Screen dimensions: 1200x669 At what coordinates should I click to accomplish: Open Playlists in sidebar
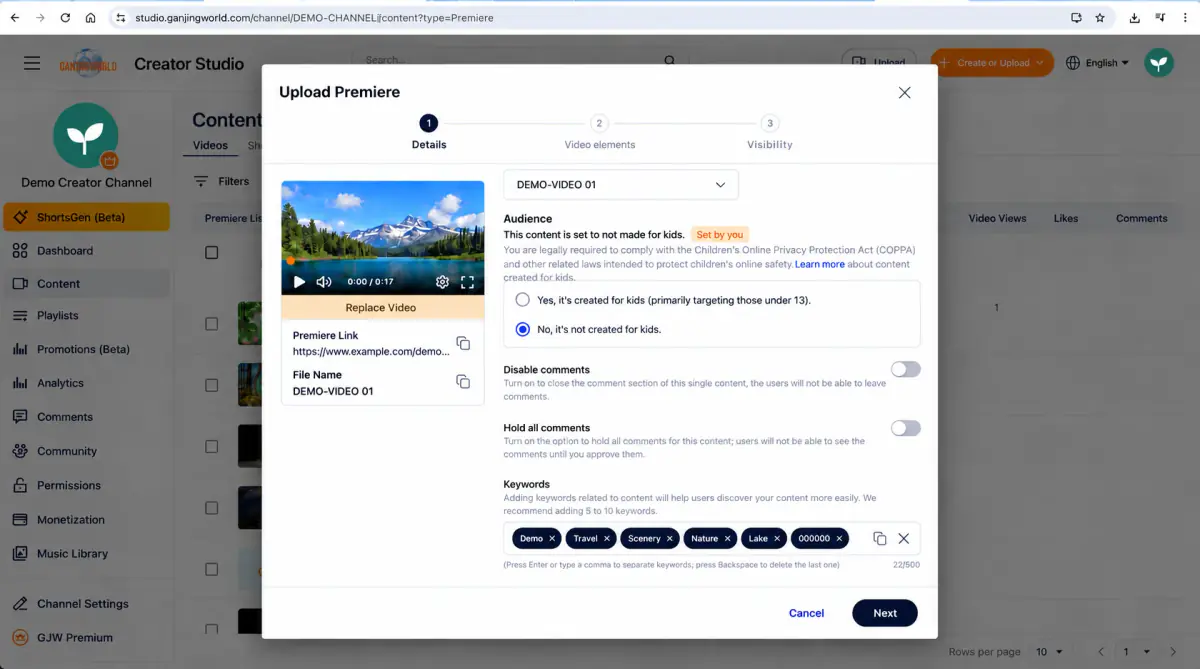pos(86,315)
